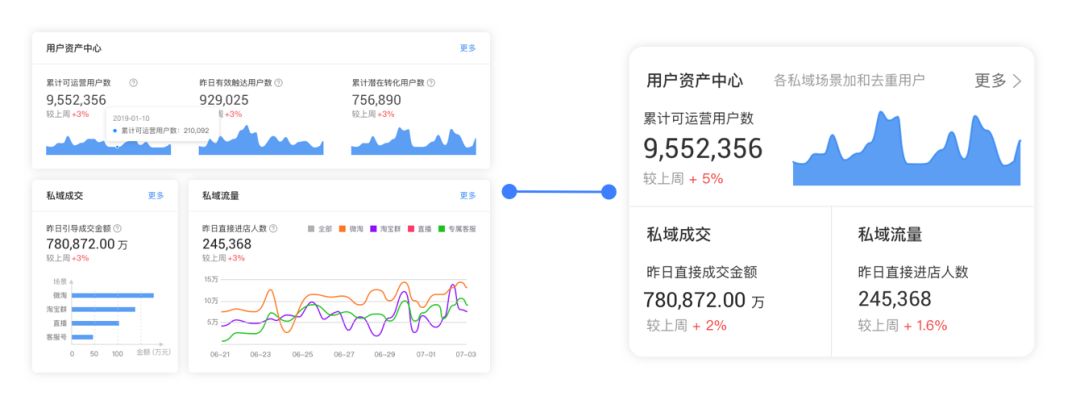This screenshot has height=404, width=1080.
Task: Open 更多 link in small 私域成交 panel
Action: 156,196
